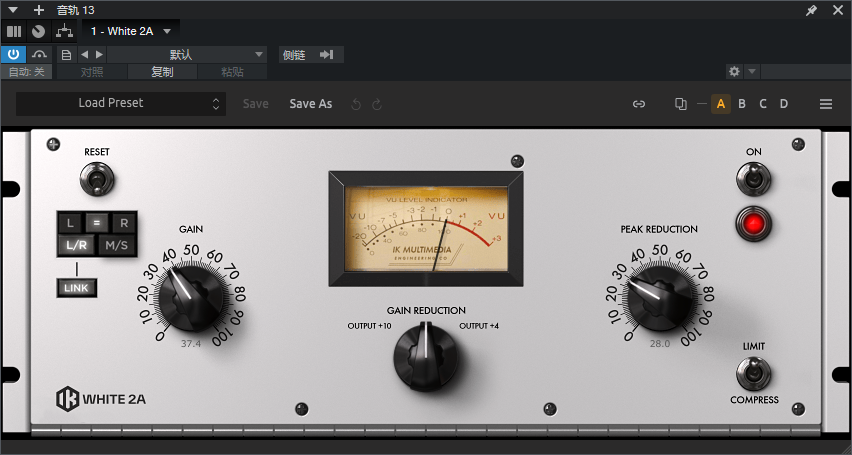Open the window dropdown triangle menu
Viewport: 852px width, 455px height.
pyautogui.click(x=13, y=10)
